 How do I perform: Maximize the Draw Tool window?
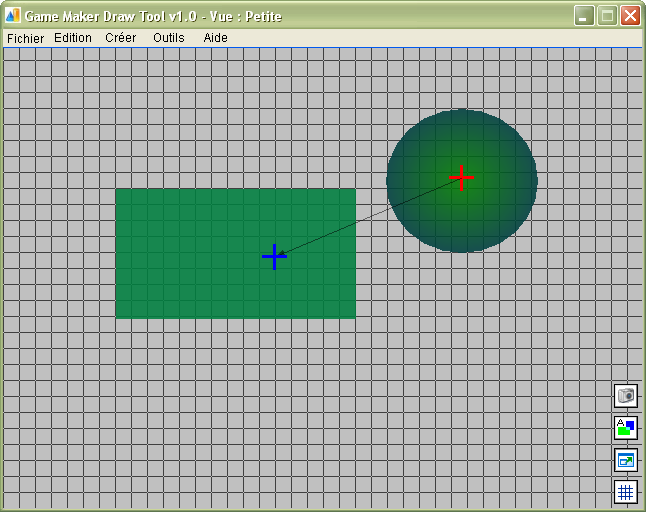[x=607, y=15]
